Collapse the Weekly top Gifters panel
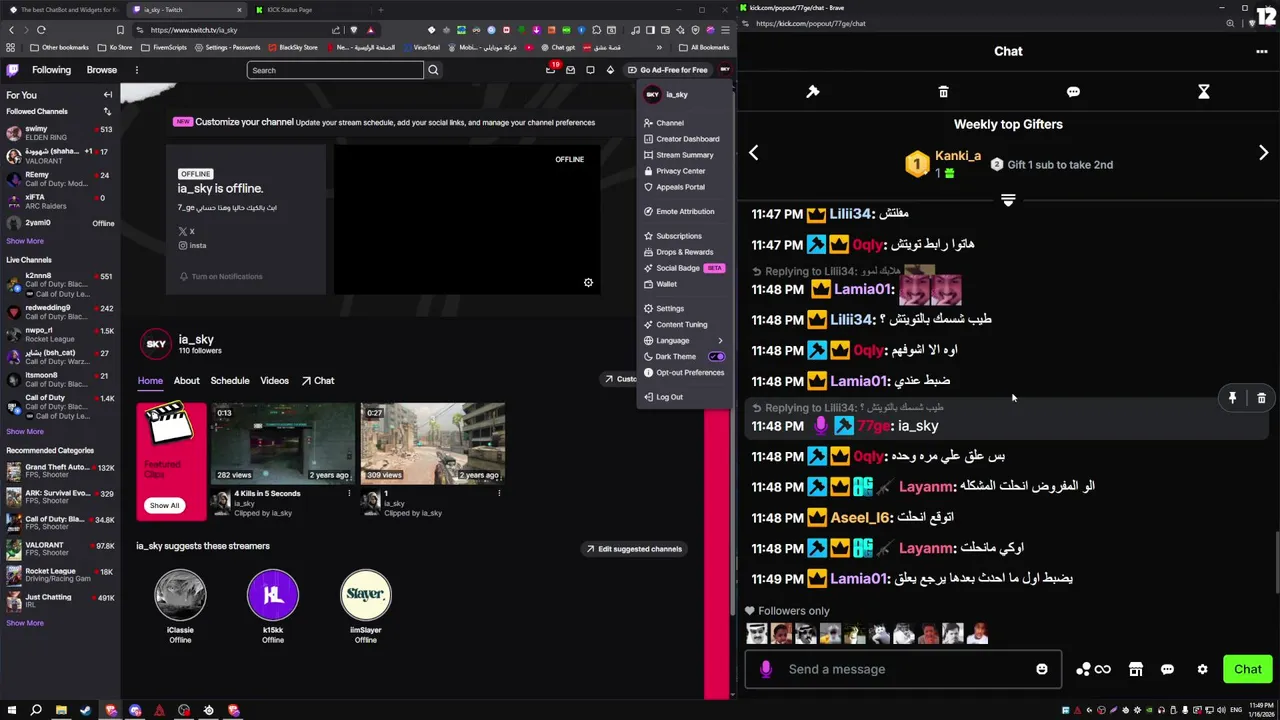This screenshot has height=720, width=1280. click(x=1008, y=200)
